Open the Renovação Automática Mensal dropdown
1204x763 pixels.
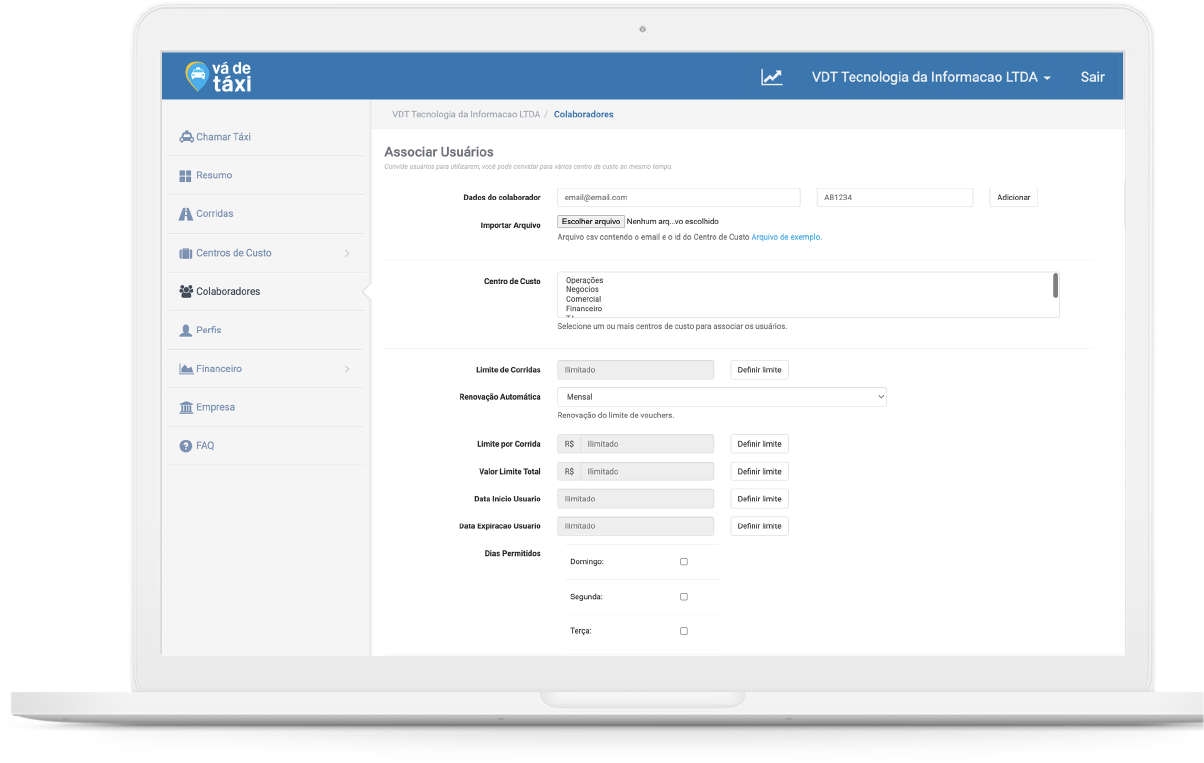722,397
